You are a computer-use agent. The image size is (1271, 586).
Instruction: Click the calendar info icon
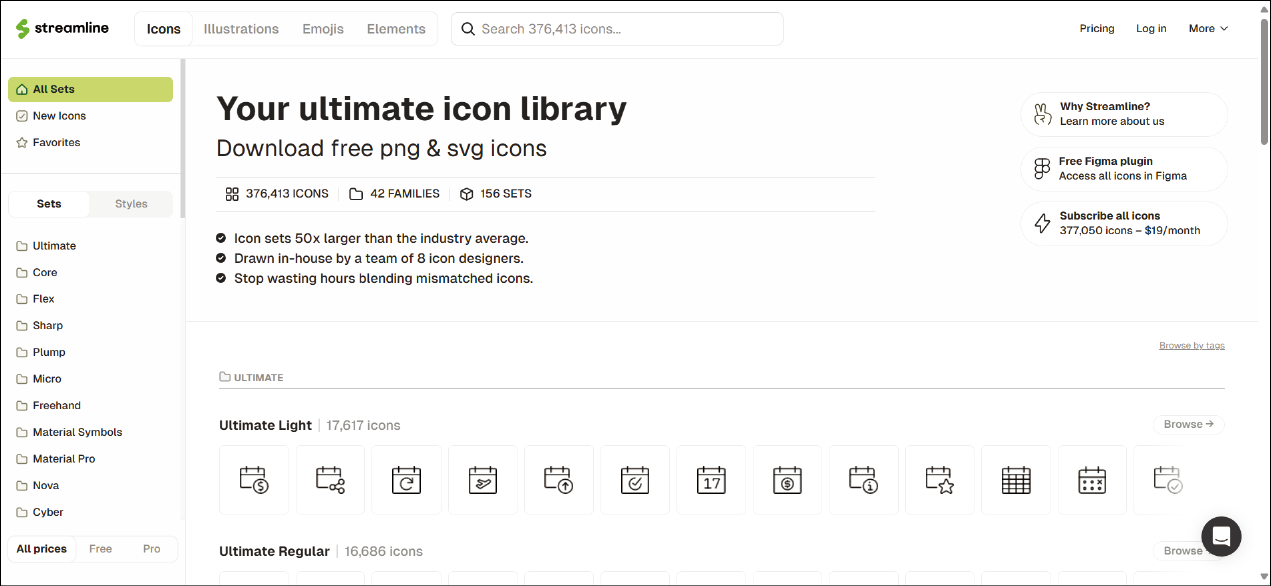coord(863,480)
